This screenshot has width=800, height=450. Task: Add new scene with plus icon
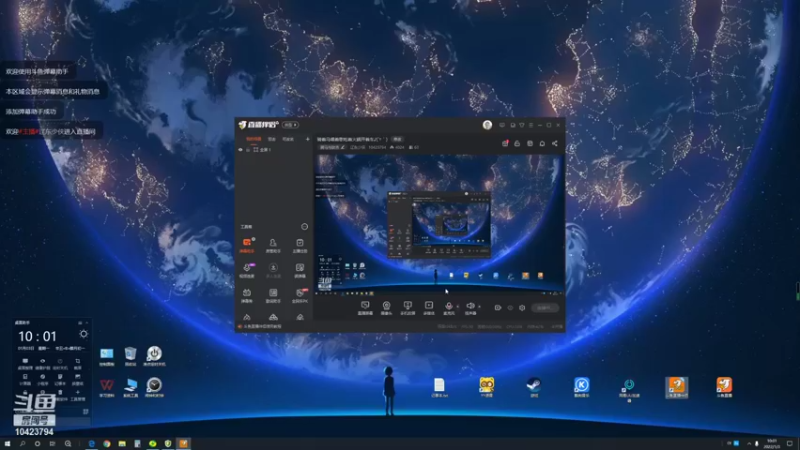[x=307, y=139]
